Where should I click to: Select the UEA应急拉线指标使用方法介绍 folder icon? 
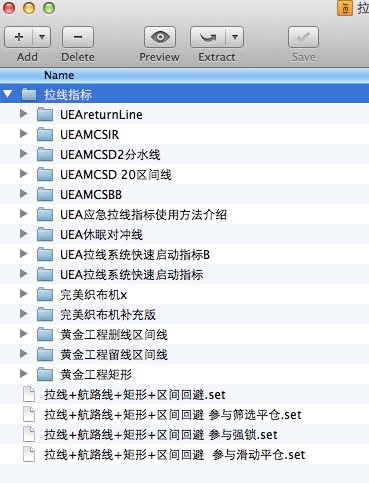tap(45, 214)
